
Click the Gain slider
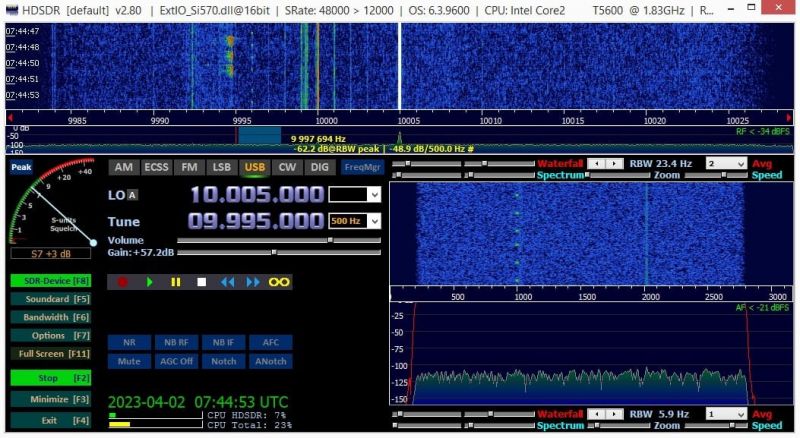click(279, 252)
